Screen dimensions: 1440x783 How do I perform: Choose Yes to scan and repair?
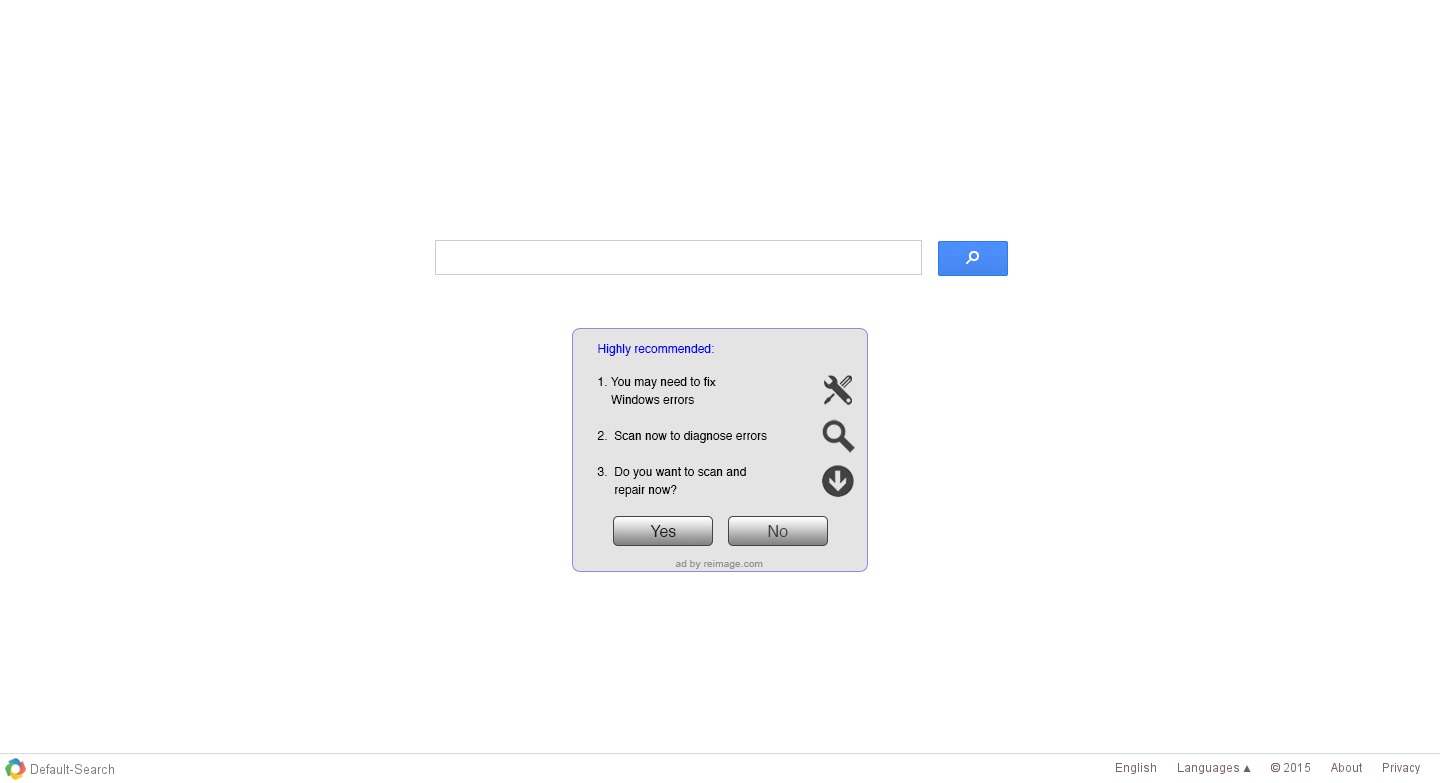(663, 531)
